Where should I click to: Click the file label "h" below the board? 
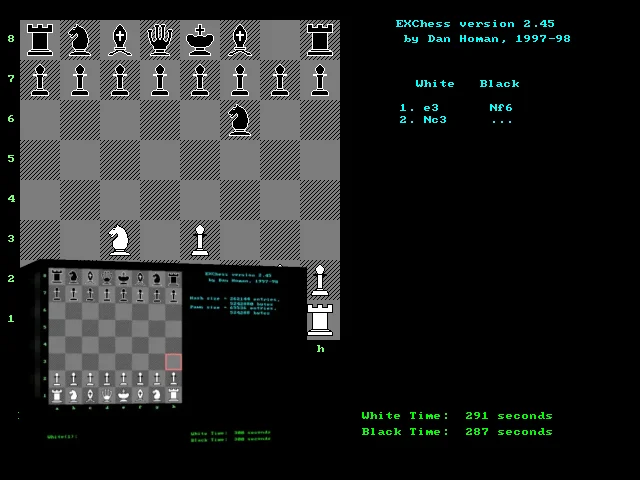(x=320, y=348)
